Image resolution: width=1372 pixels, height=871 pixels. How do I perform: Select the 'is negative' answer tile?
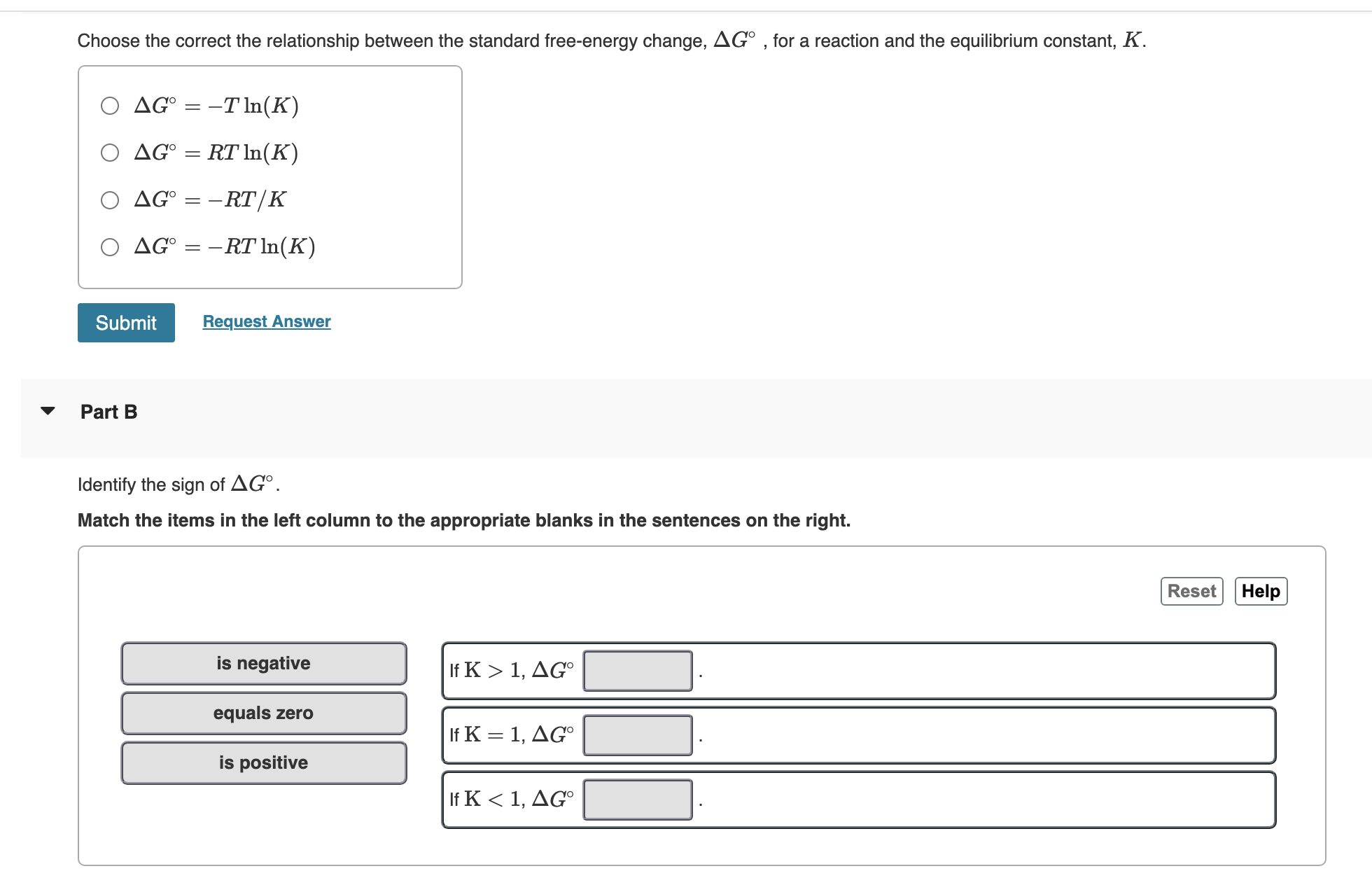click(263, 663)
